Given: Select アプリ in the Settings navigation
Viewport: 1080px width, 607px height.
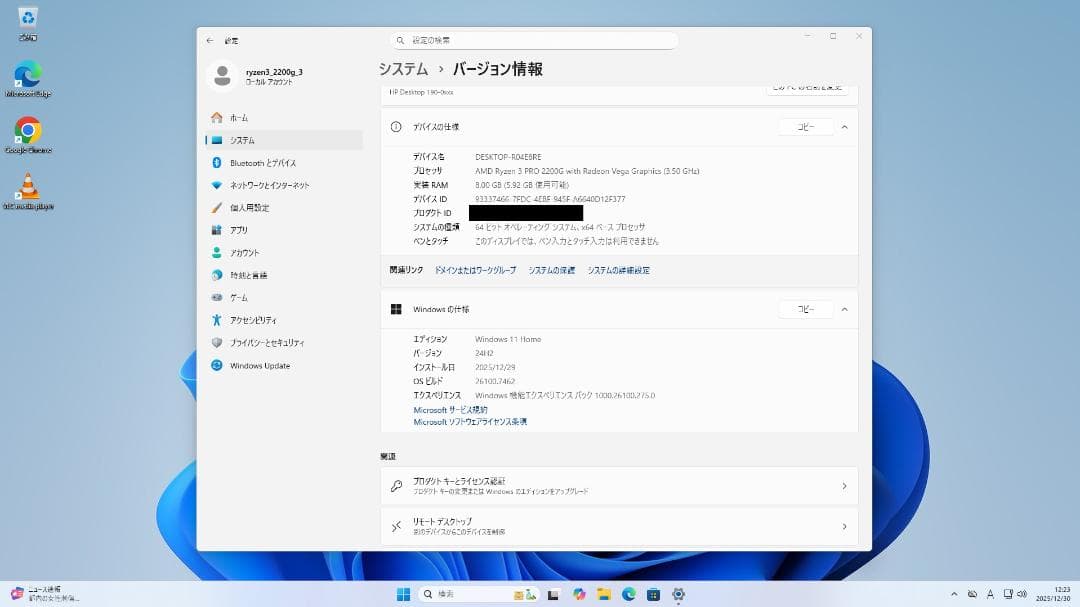Looking at the screenshot, I should (236, 229).
